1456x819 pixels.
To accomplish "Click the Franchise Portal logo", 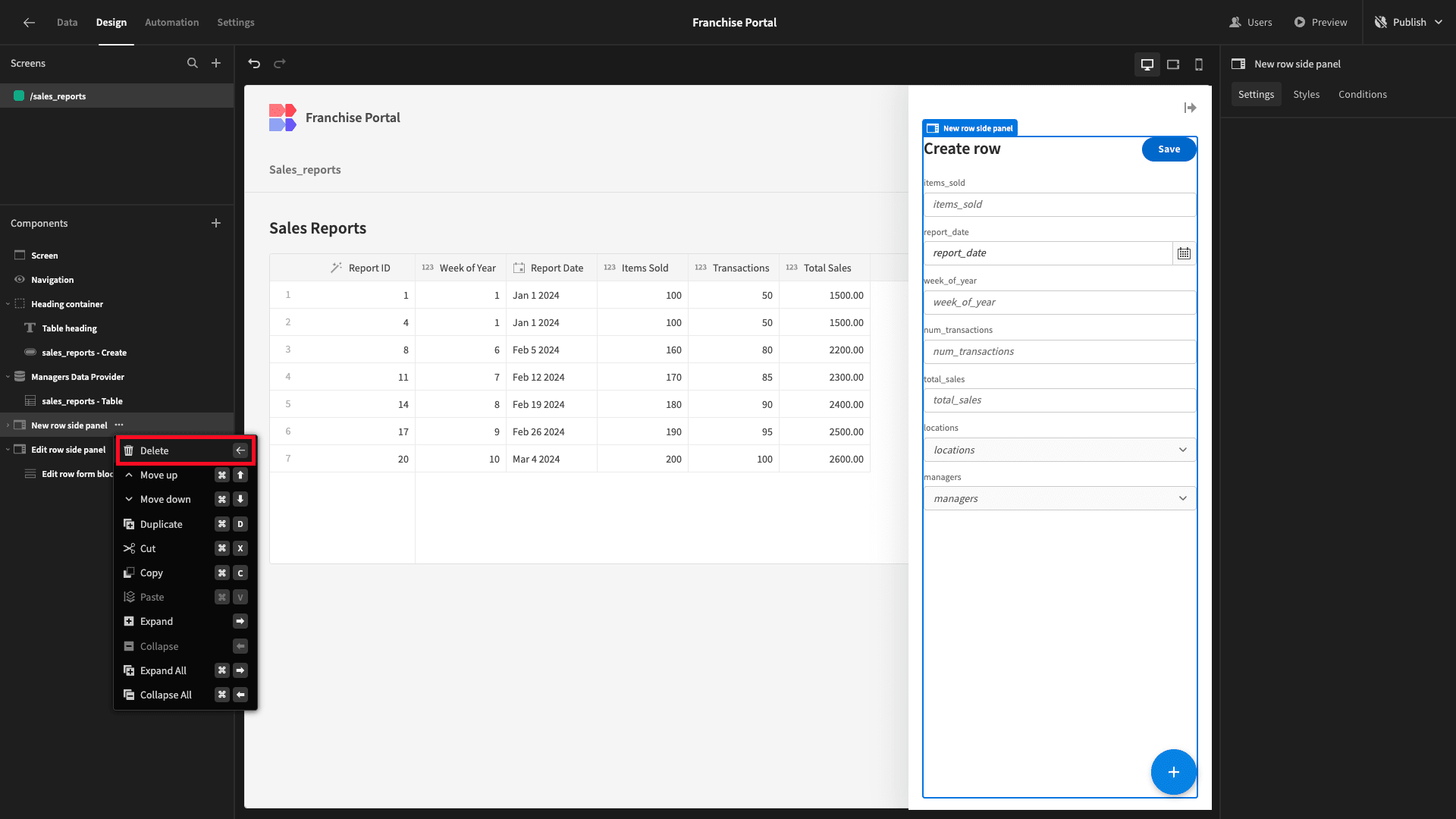I will (x=282, y=118).
